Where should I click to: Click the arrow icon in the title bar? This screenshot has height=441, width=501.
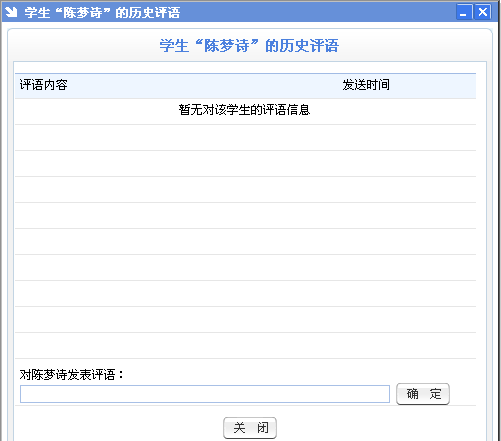click(x=11, y=12)
